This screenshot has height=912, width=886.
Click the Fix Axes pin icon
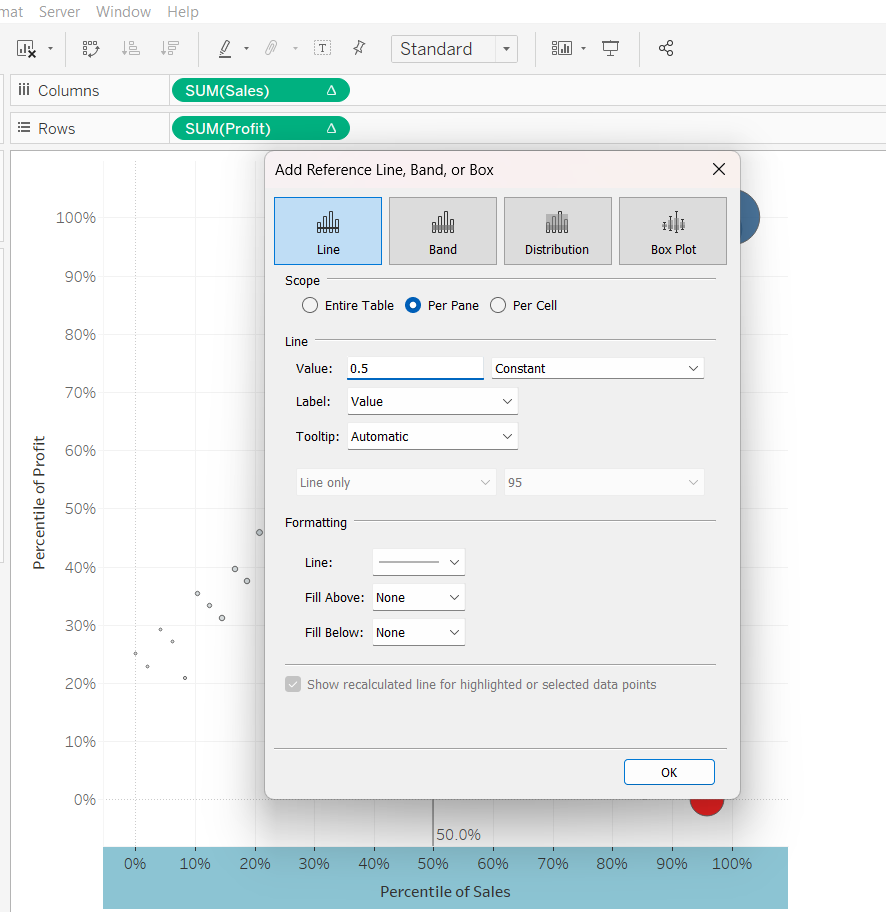[x=359, y=48]
